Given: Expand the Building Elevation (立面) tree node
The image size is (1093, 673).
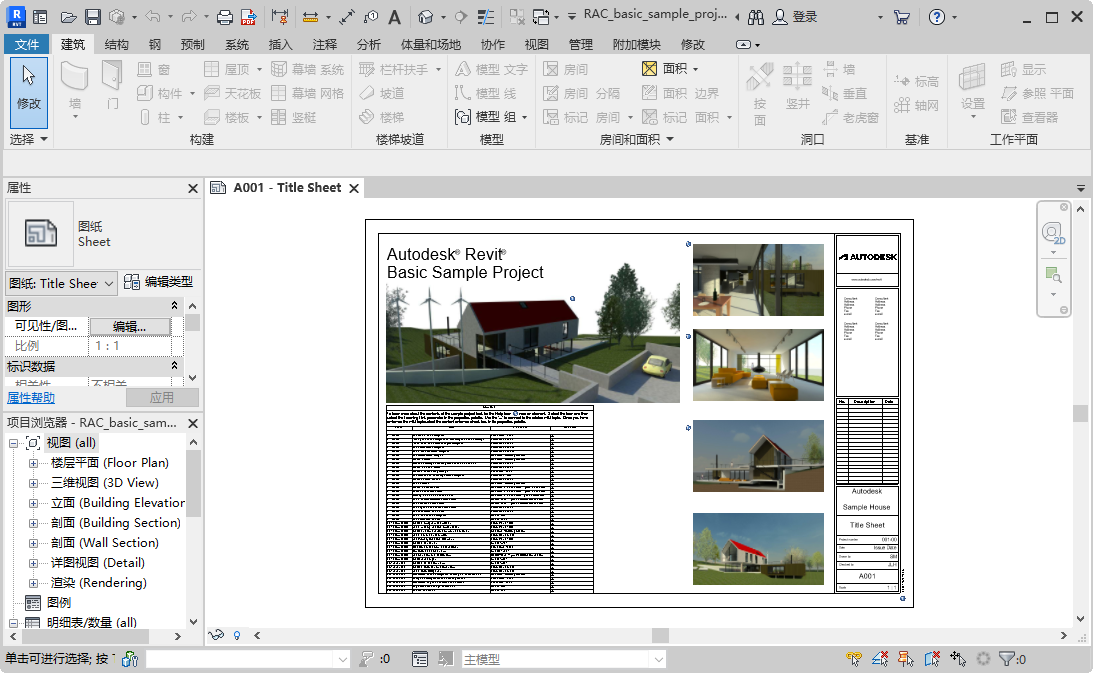Looking at the screenshot, I should 33,503.
